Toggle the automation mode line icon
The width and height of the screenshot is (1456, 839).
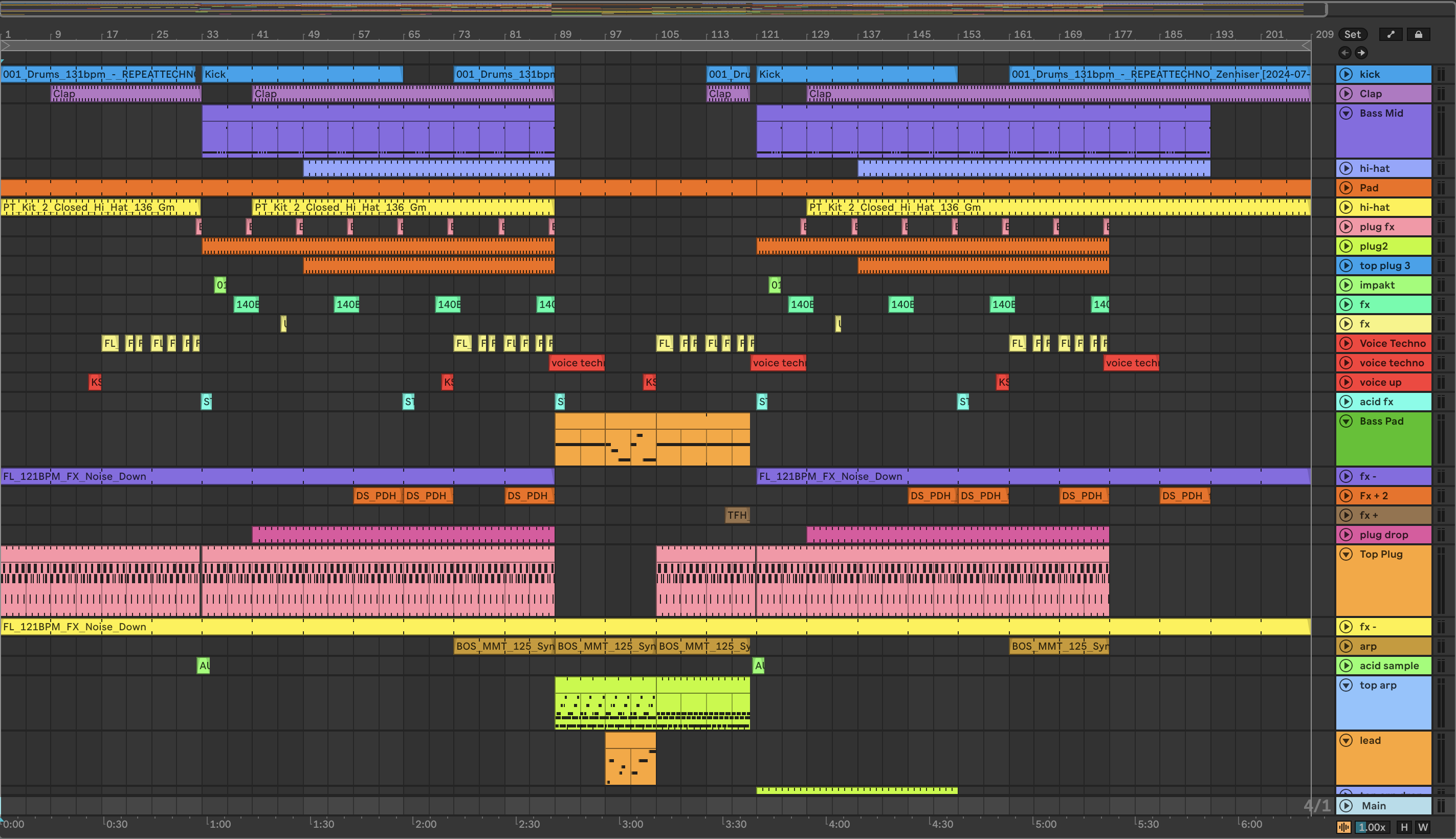pos(1391,35)
